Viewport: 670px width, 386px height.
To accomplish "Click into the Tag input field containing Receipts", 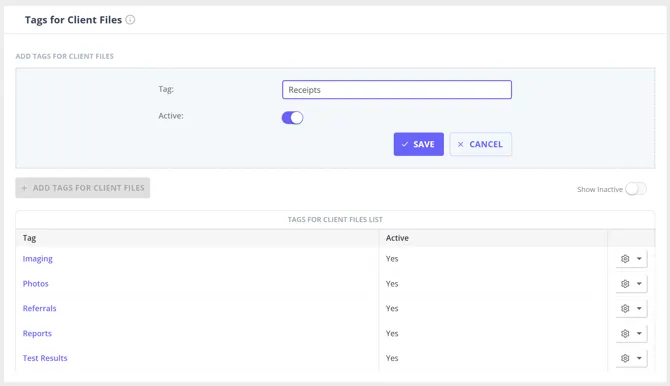I will 397,90.
